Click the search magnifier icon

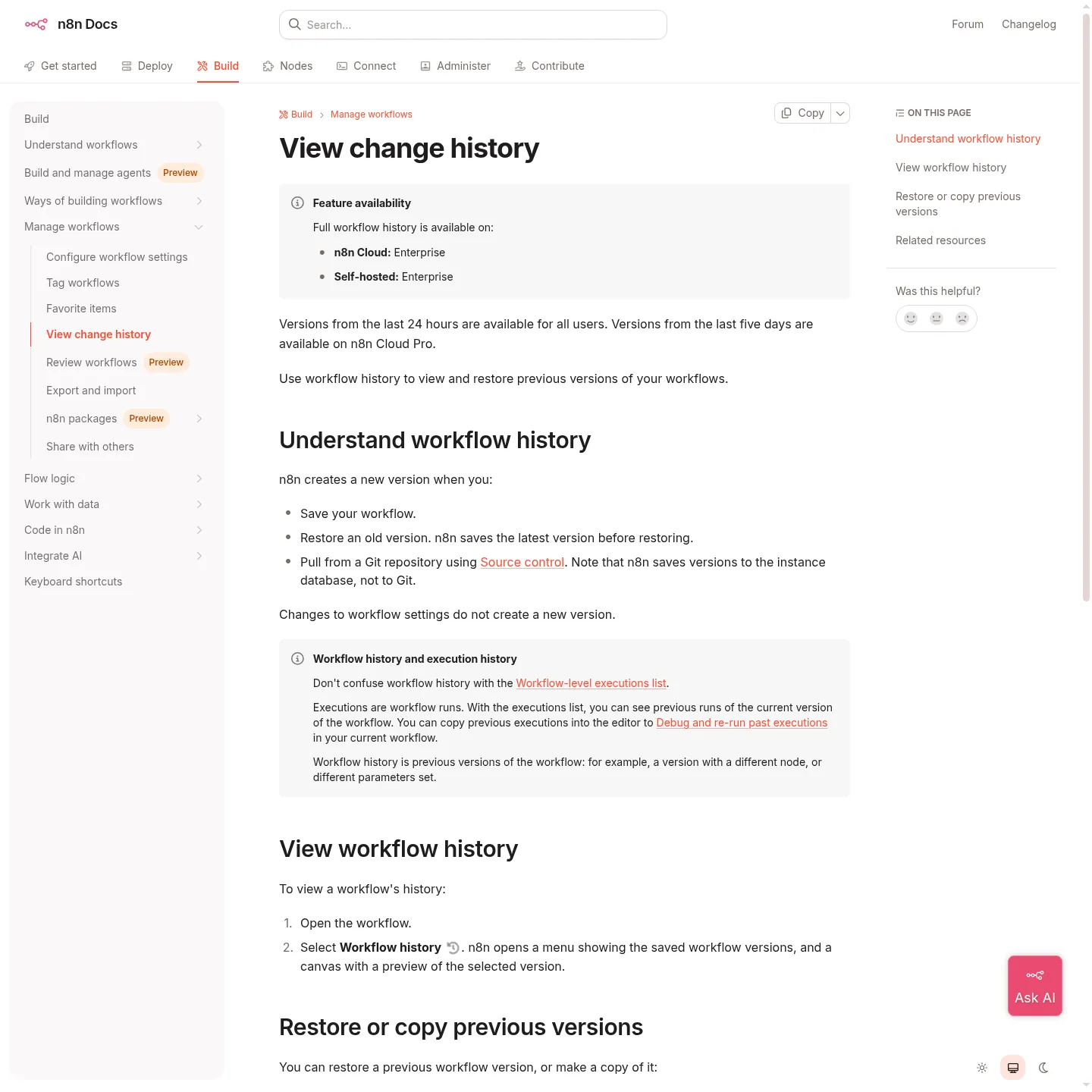[x=295, y=24]
